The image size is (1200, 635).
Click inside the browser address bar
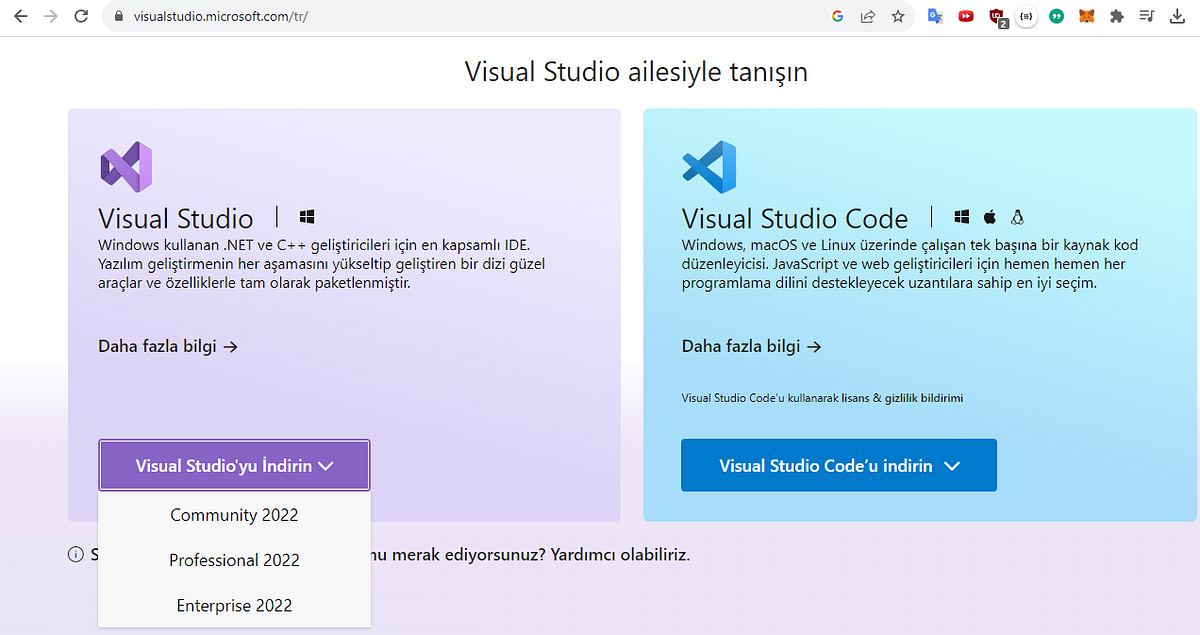click(400, 16)
